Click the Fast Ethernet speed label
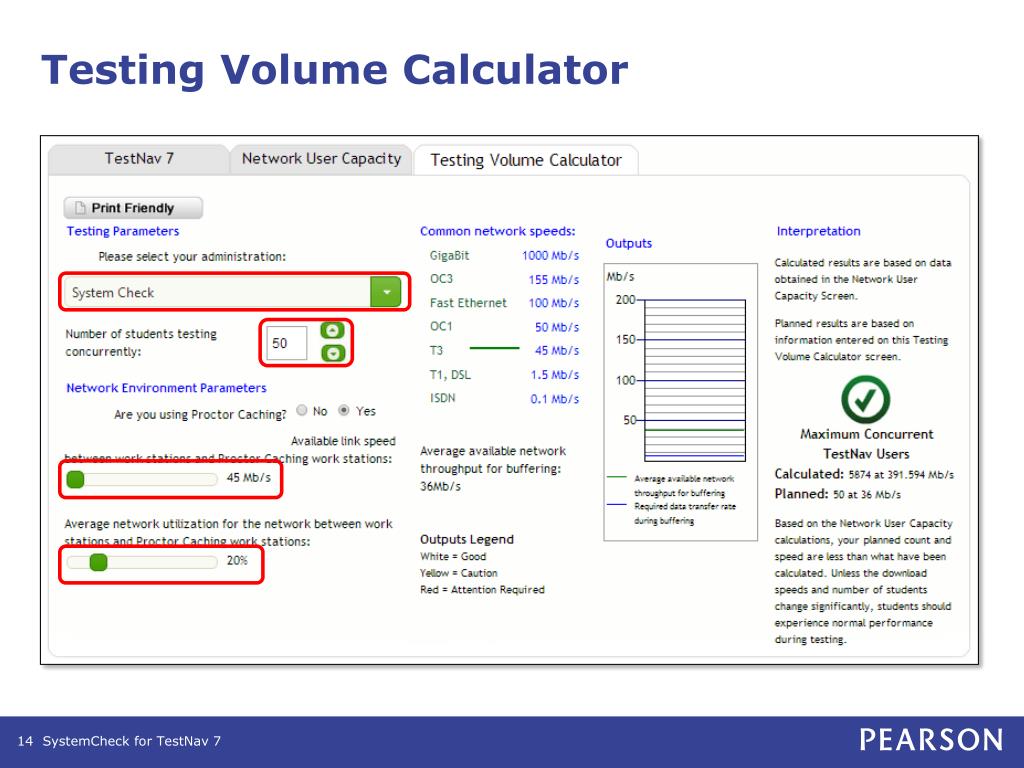The width and height of the screenshot is (1024, 768). (468, 303)
